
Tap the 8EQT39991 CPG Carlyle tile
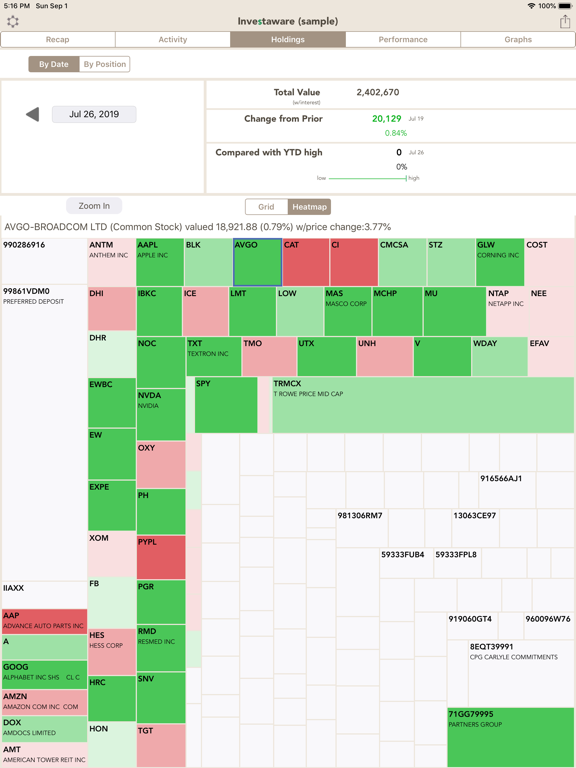click(521, 673)
